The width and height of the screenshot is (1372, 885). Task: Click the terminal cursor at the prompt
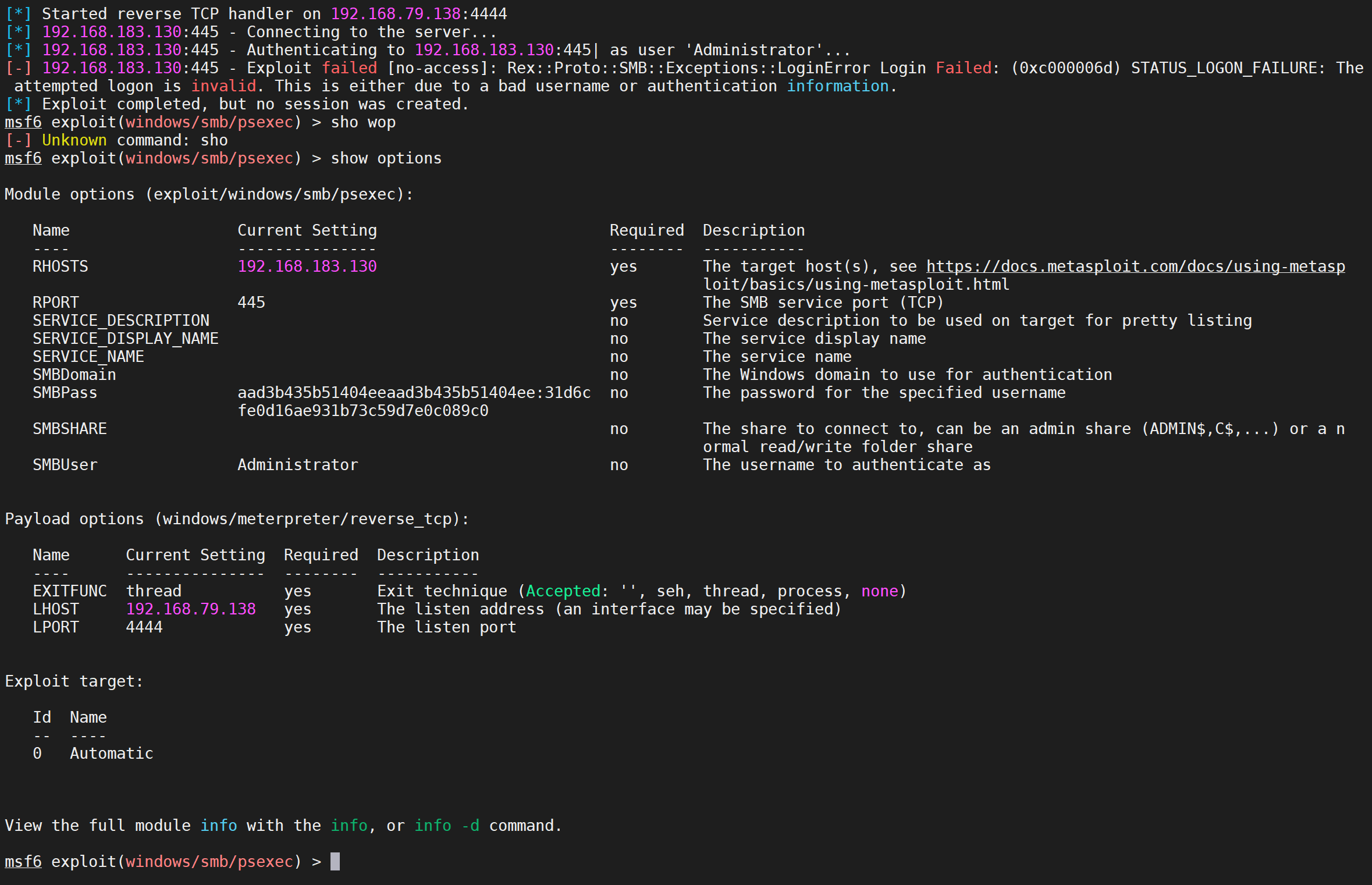[x=335, y=861]
